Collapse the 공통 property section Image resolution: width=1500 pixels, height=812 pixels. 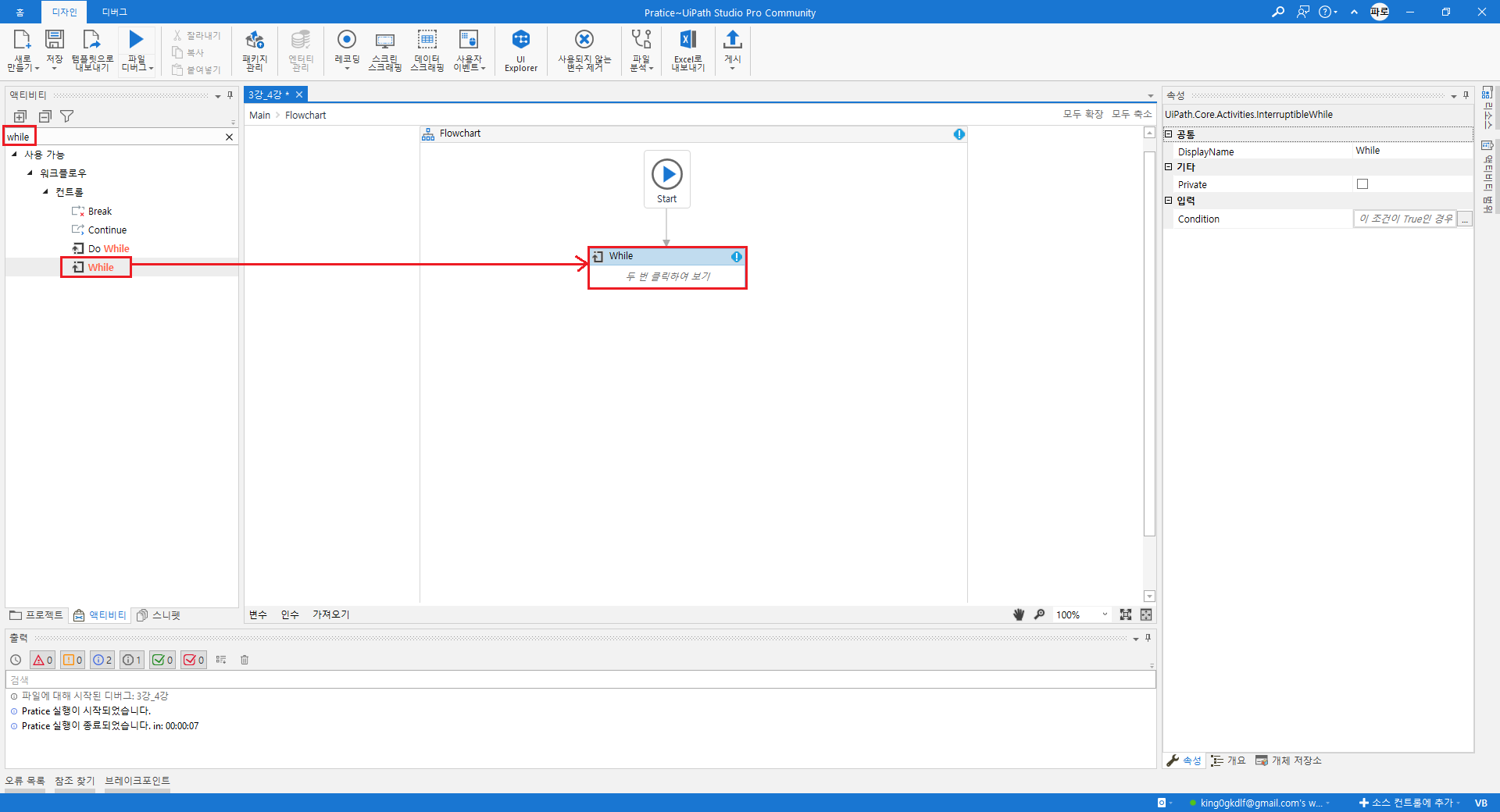point(1169,134)
